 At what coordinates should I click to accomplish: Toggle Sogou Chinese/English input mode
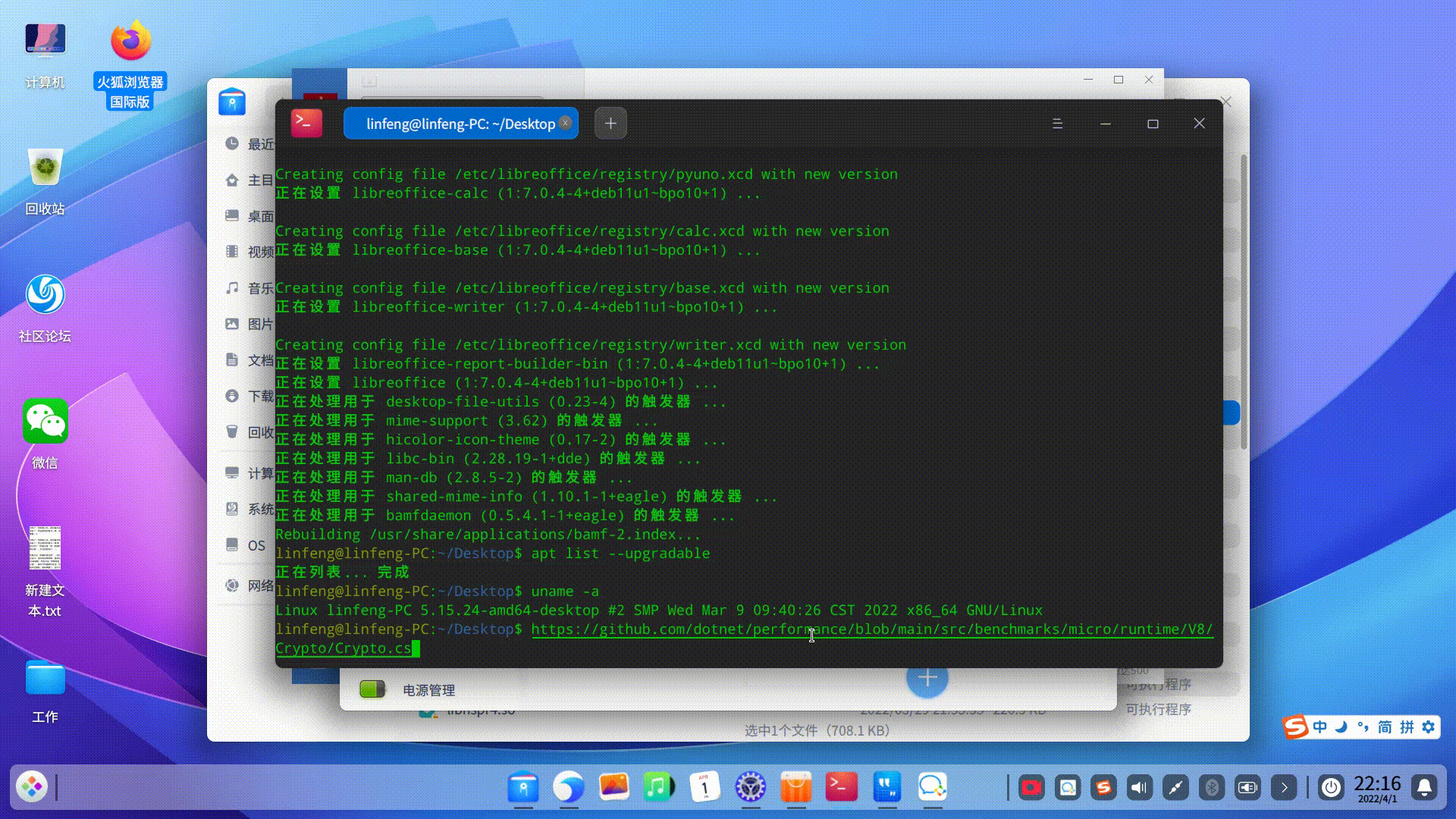tap(1319, 727)
